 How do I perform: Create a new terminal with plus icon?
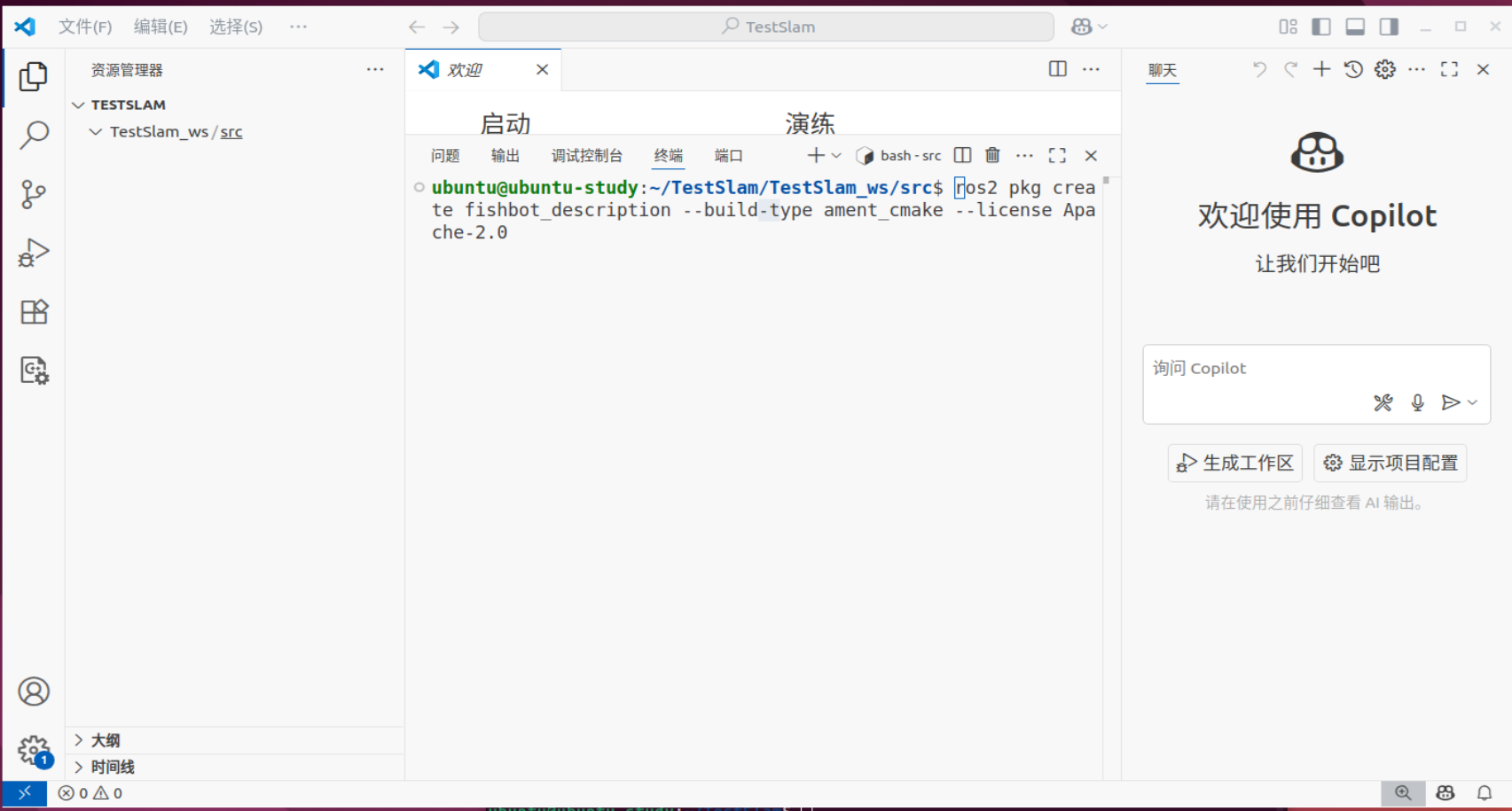pyautogui.click(x=816, y=156)
